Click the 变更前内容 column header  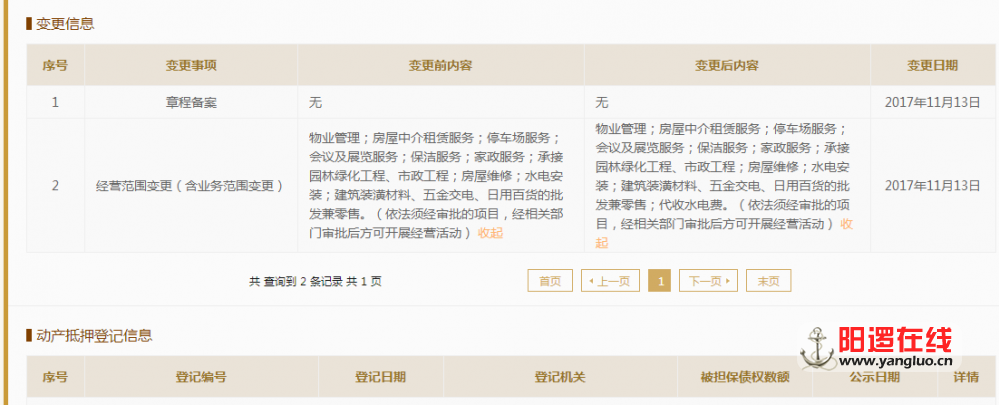[440, 66]
